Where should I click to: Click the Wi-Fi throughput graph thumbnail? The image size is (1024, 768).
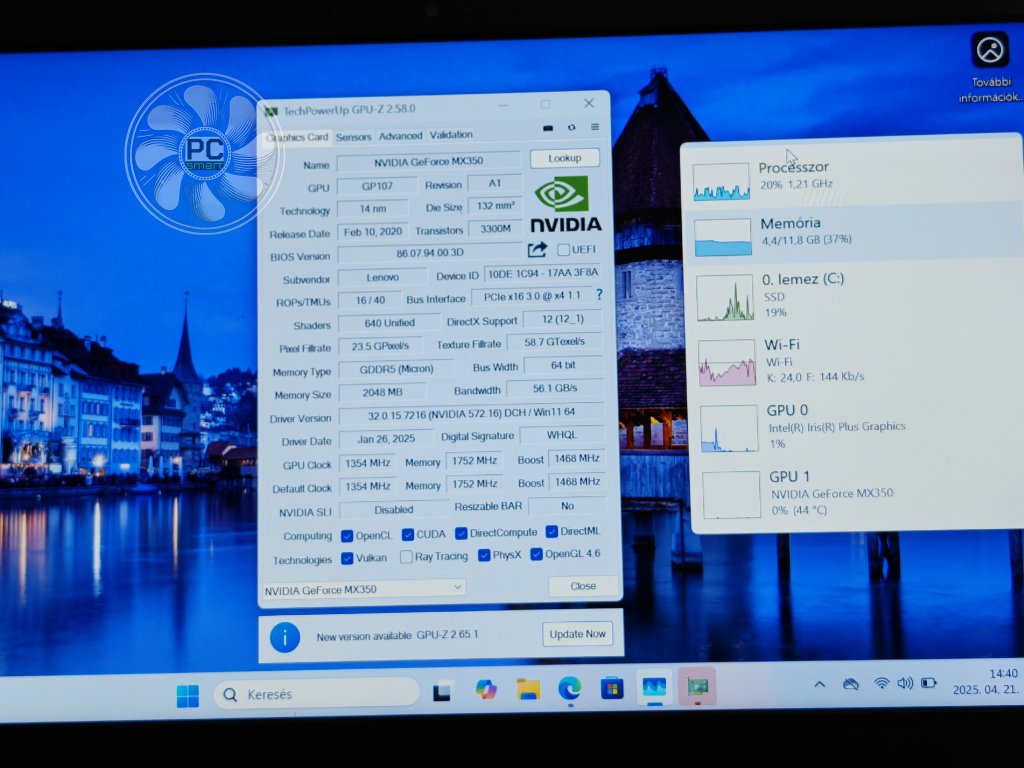click(727, 362)
